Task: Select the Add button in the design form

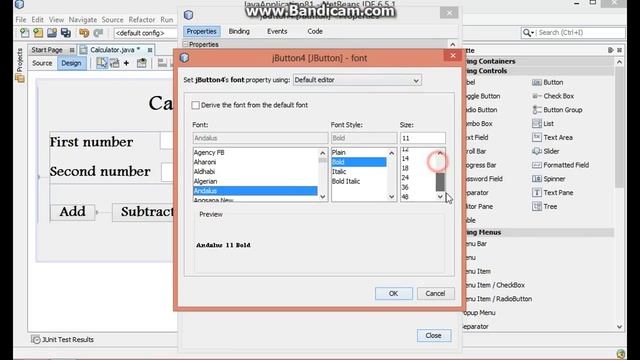Action: coord(73,212)
